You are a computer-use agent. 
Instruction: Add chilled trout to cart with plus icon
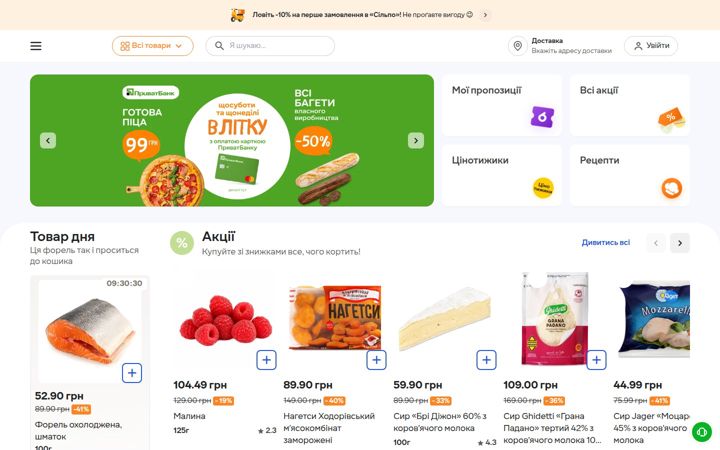[x=132, y=373]
